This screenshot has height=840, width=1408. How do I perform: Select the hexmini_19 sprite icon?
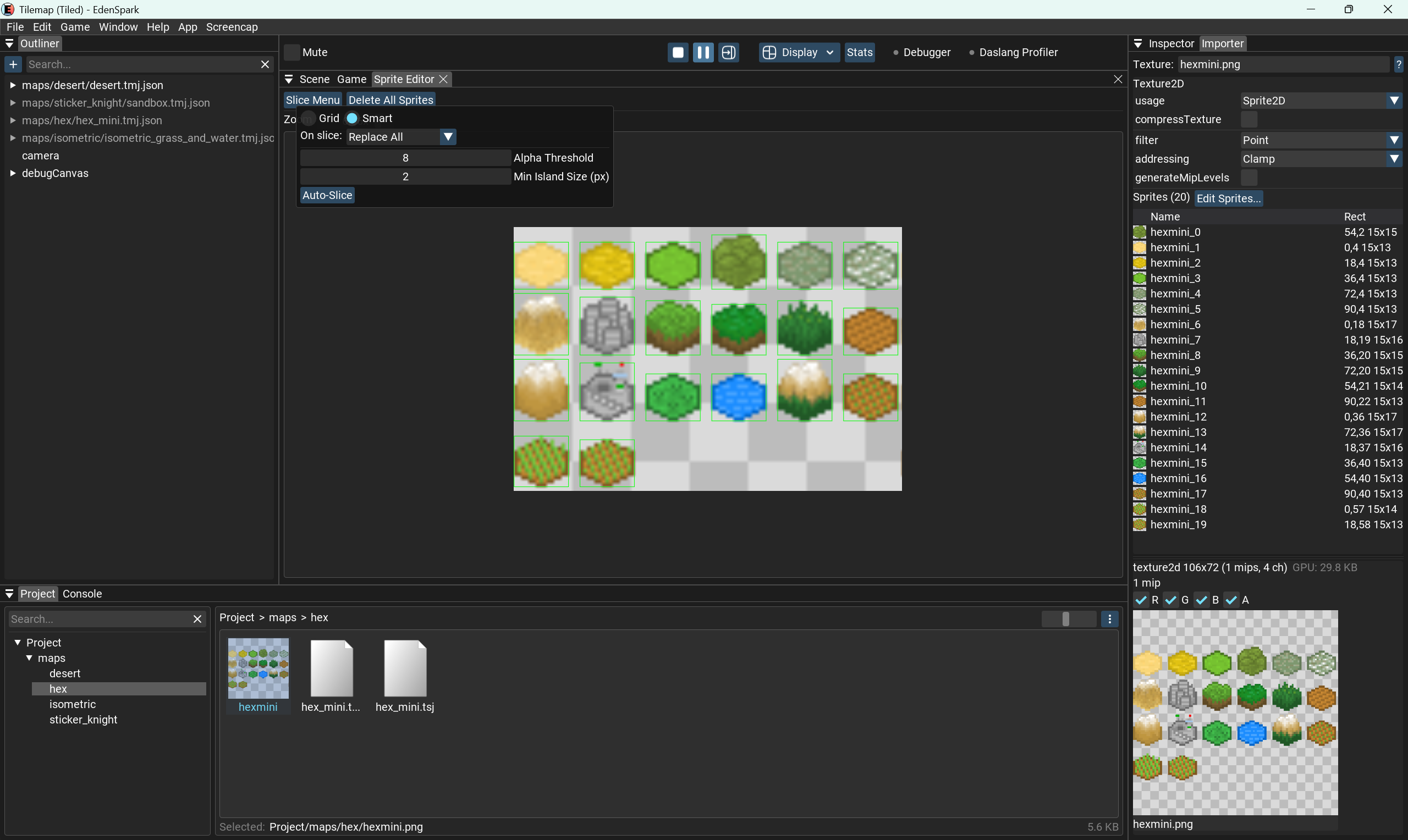1140,524
